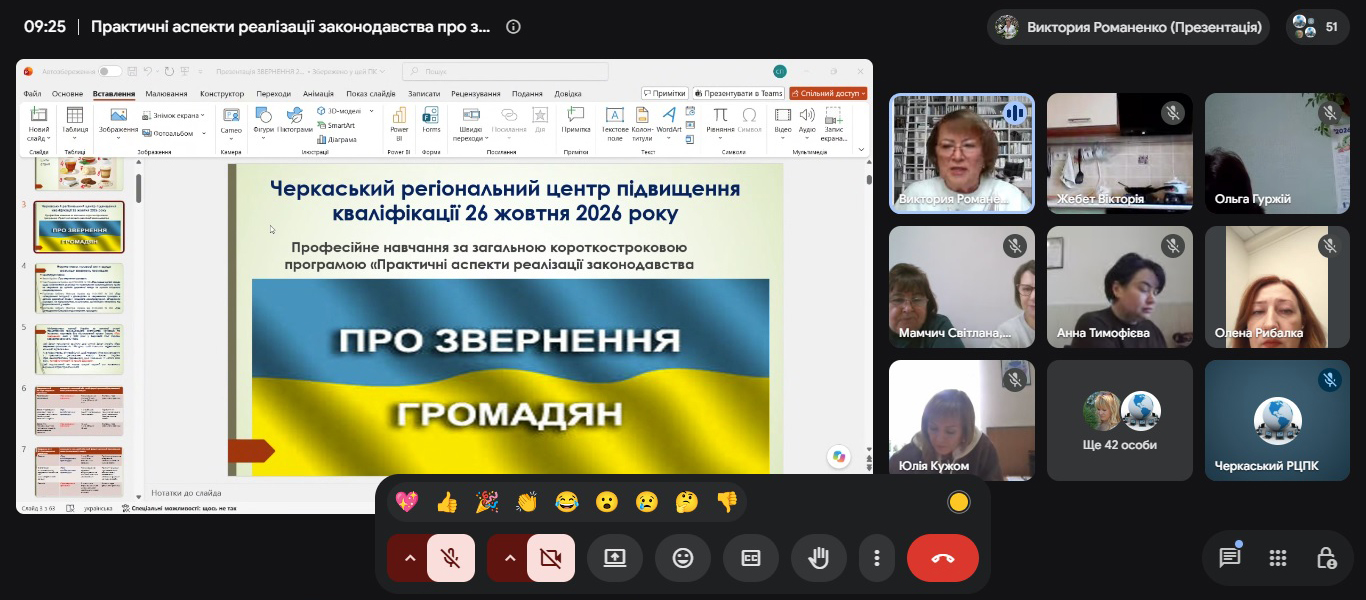Select Анна Тимофієва video tile
Viewport: 1366px width, 600px height.
click(x=1120, y=287)
